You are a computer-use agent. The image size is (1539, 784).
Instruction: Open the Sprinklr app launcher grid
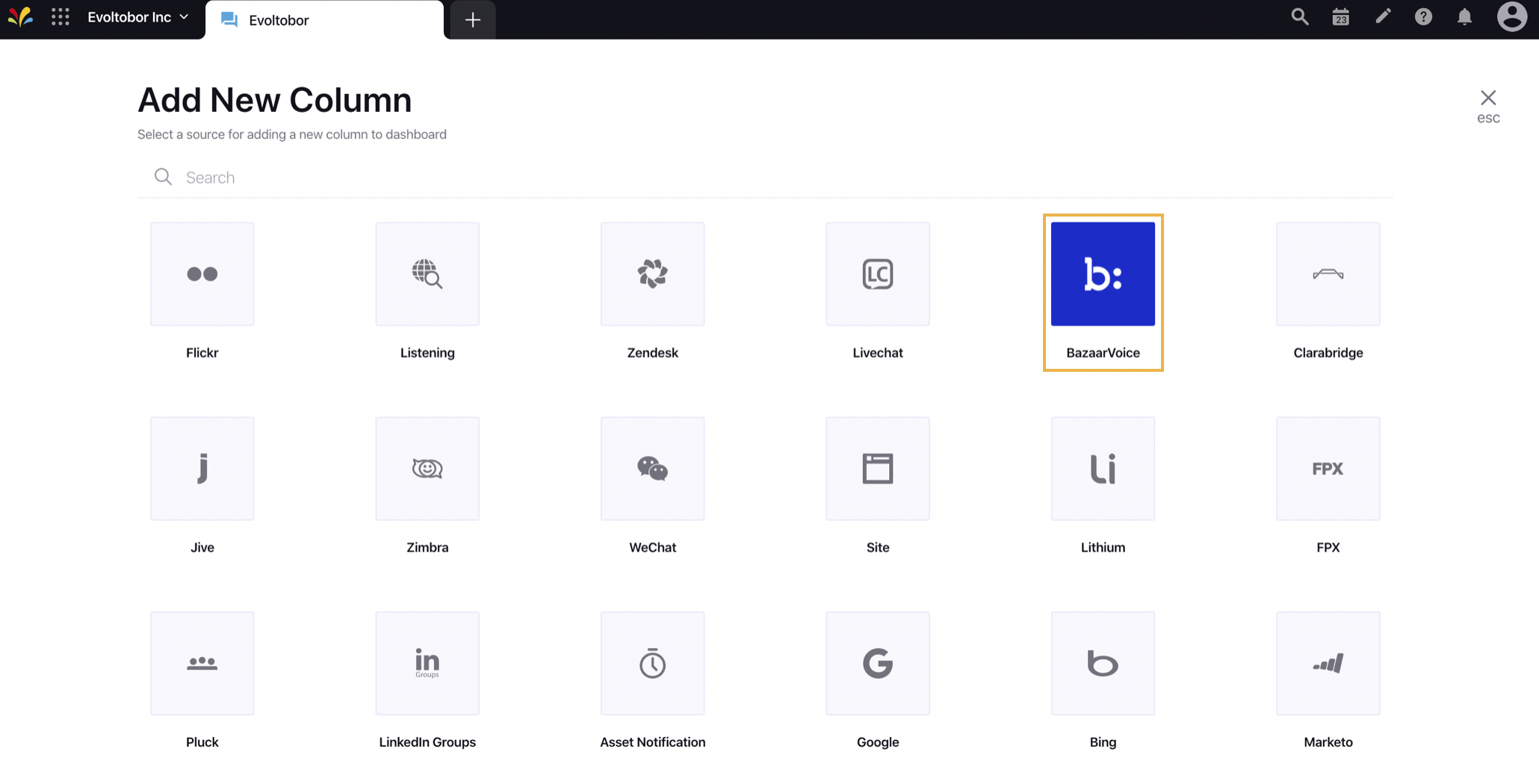[60, 16]
